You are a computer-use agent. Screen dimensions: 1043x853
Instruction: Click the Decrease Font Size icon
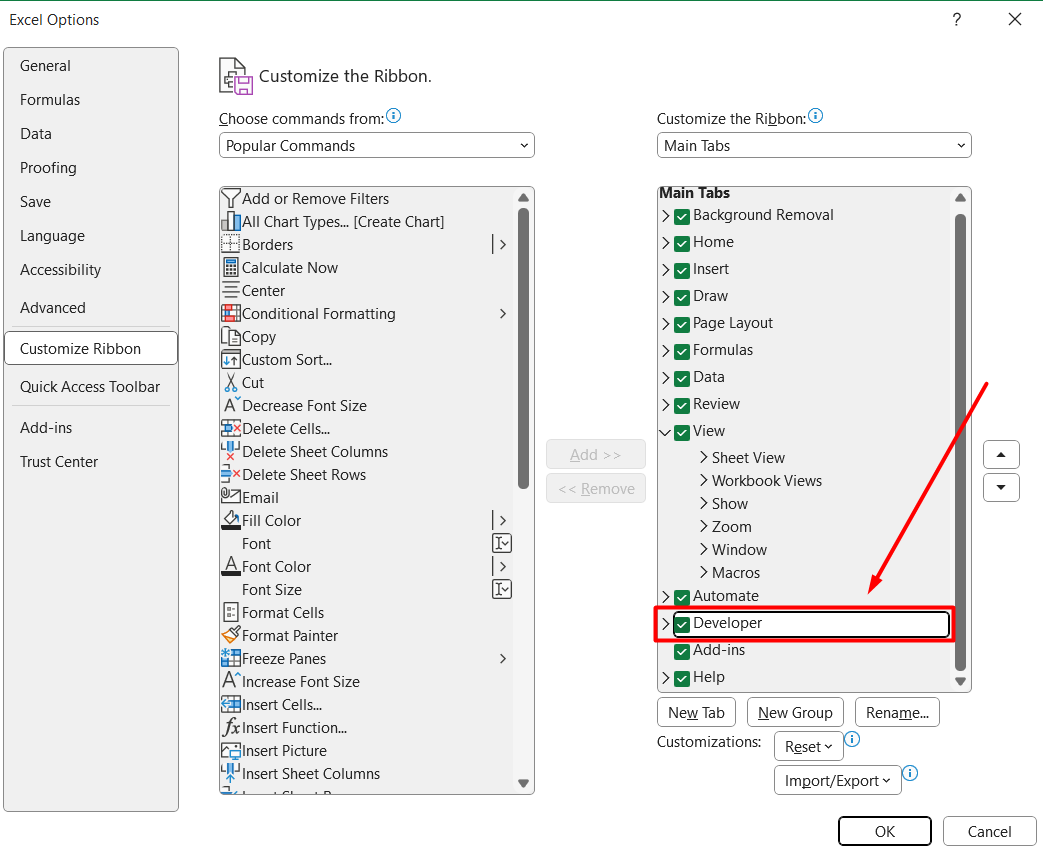(231, 405)
